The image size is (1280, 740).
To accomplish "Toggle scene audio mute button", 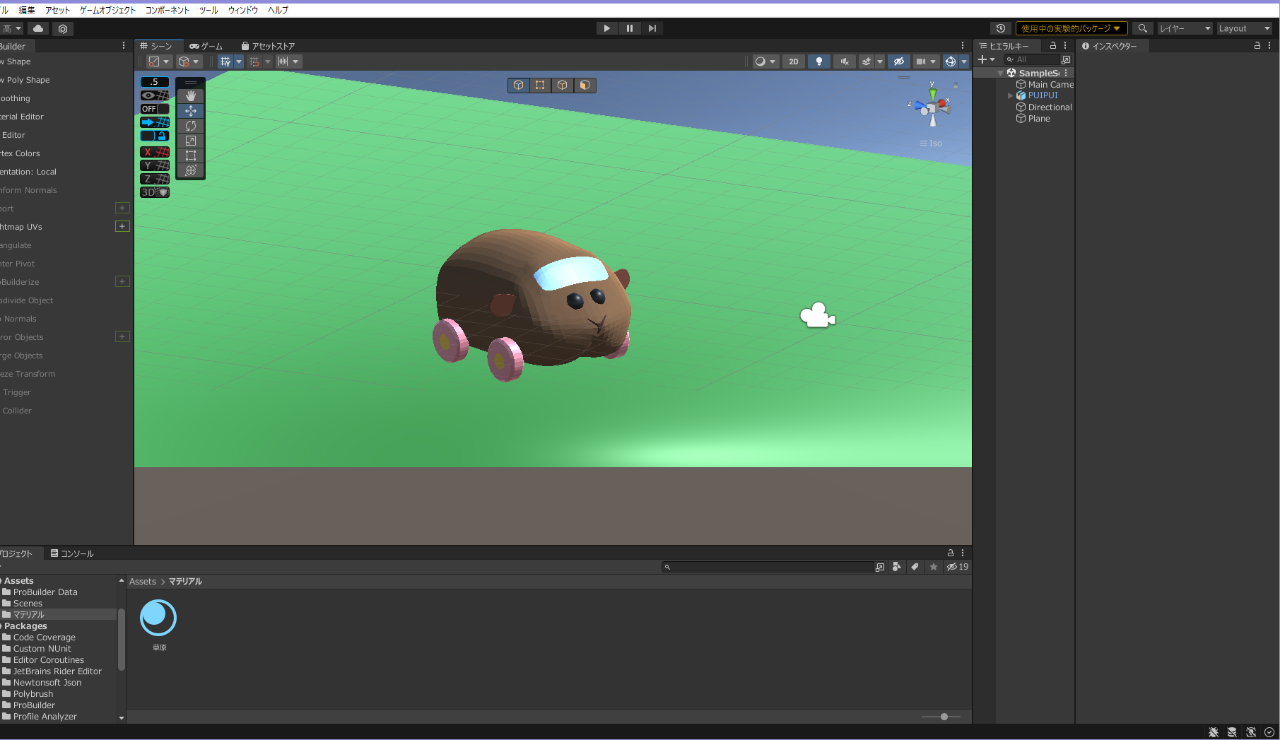I will point(845,62).
